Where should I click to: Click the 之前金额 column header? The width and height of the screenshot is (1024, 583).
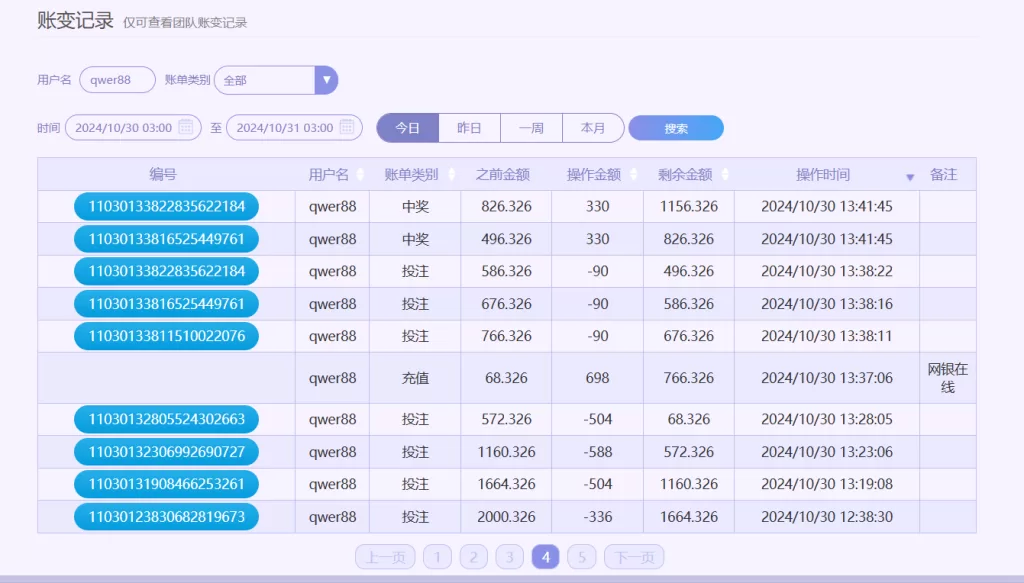502,174
